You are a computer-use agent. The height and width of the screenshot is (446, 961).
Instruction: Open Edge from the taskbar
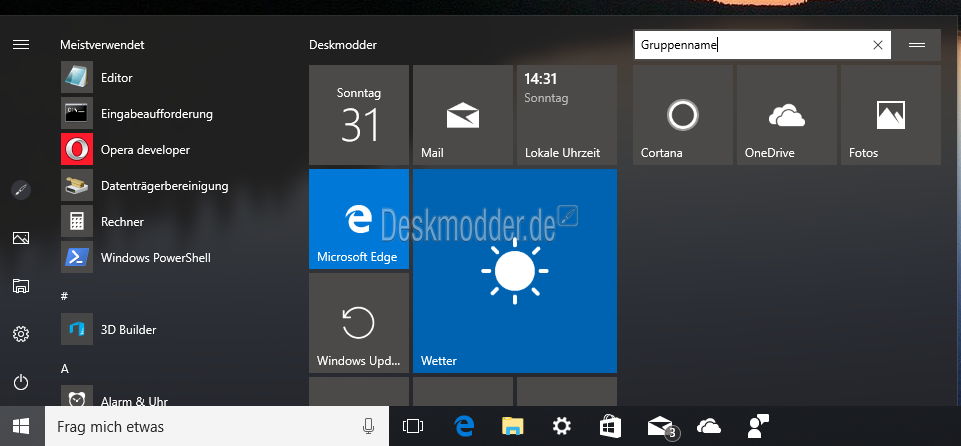tap(464, 426)
